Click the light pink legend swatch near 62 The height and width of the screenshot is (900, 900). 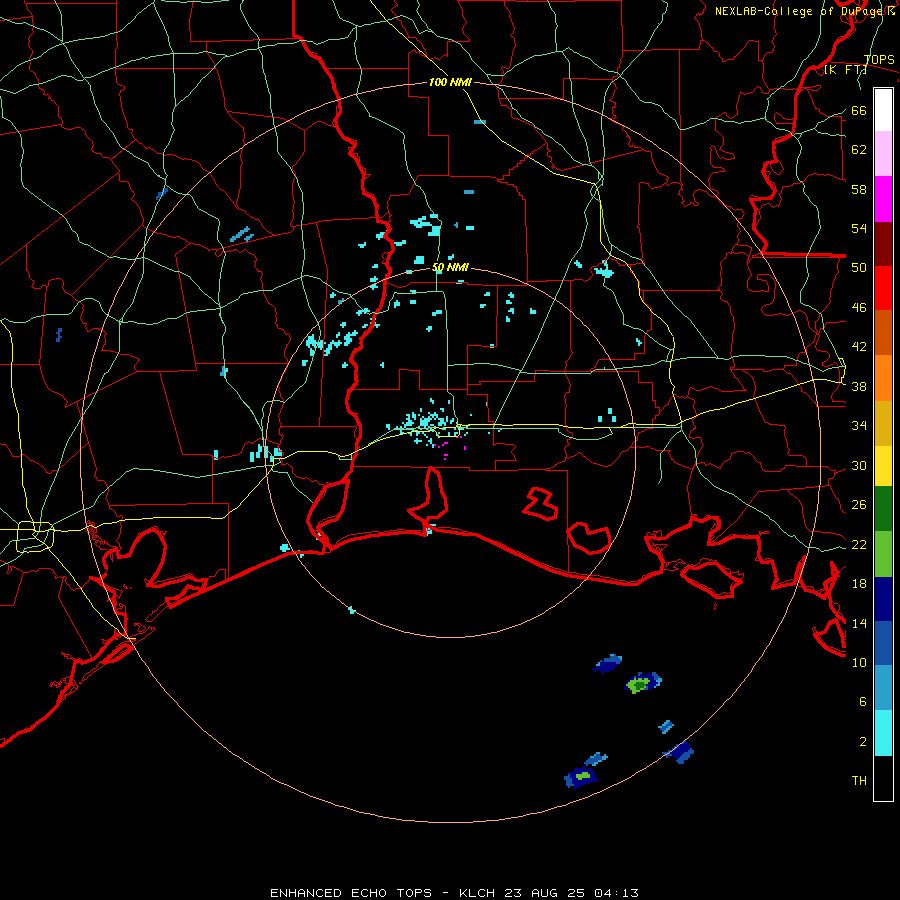click(x=883, y=153)
